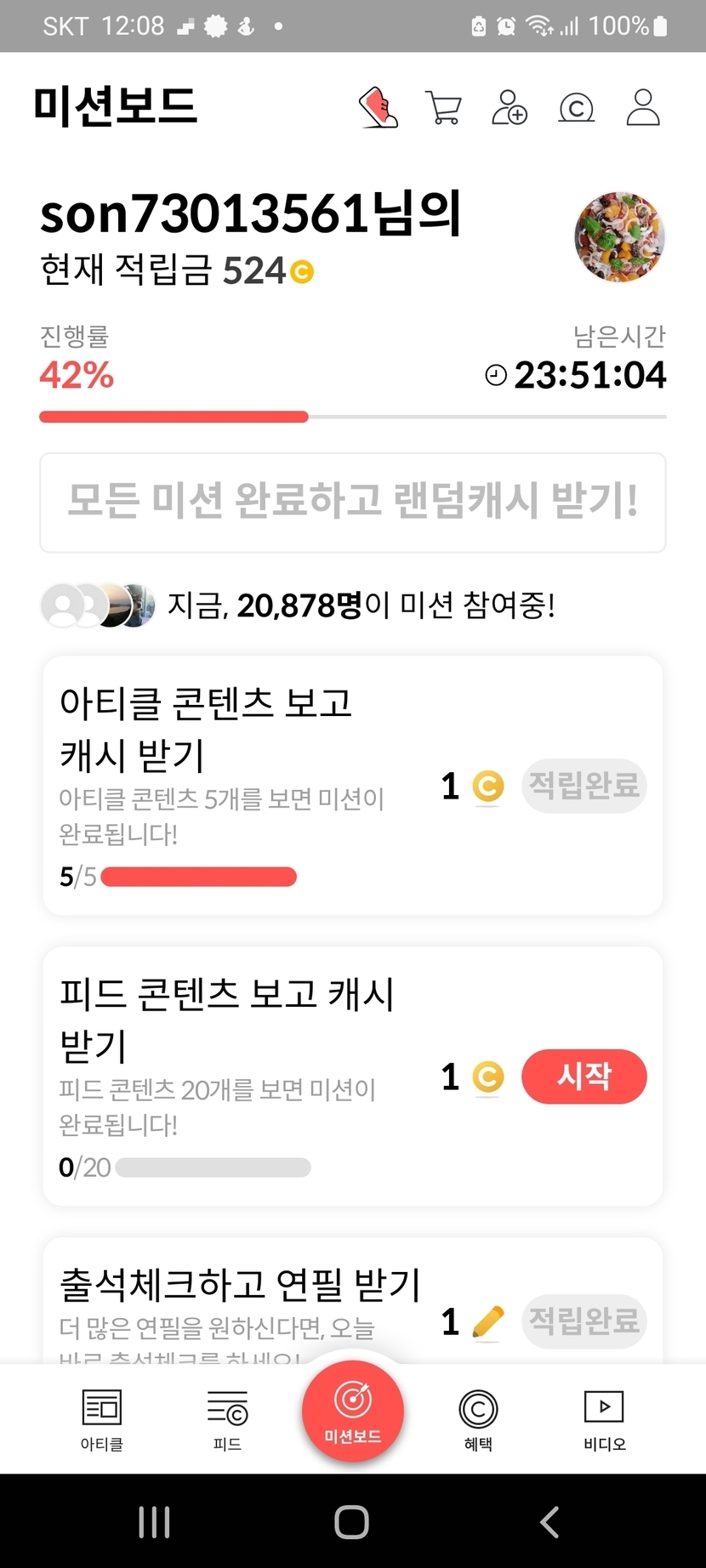
Task: Open the cash coin icon in header
Action: pyautogui.click(x=576, y=108)
